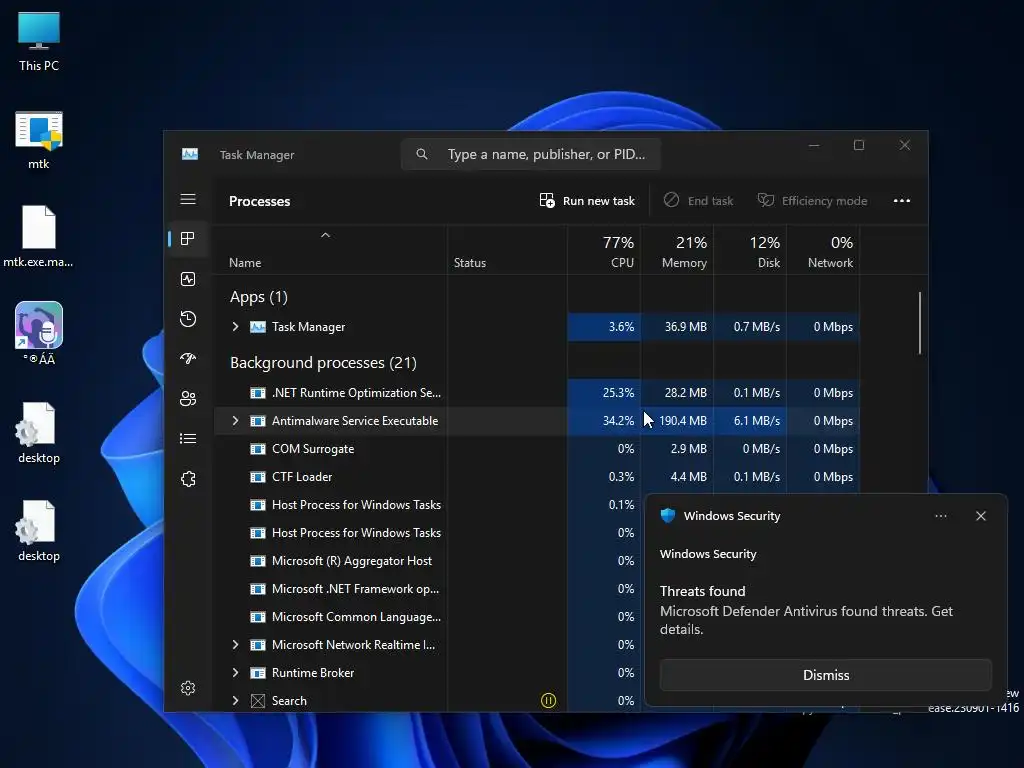Expand the Runtime Broker row
1024x768 pixels.
pos(236,673)
